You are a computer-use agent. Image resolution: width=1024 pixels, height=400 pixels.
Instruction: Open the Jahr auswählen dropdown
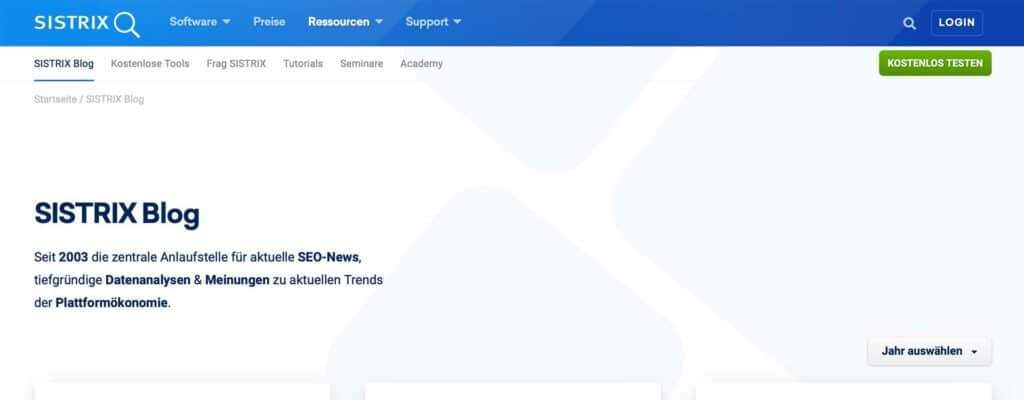[929, 352]
